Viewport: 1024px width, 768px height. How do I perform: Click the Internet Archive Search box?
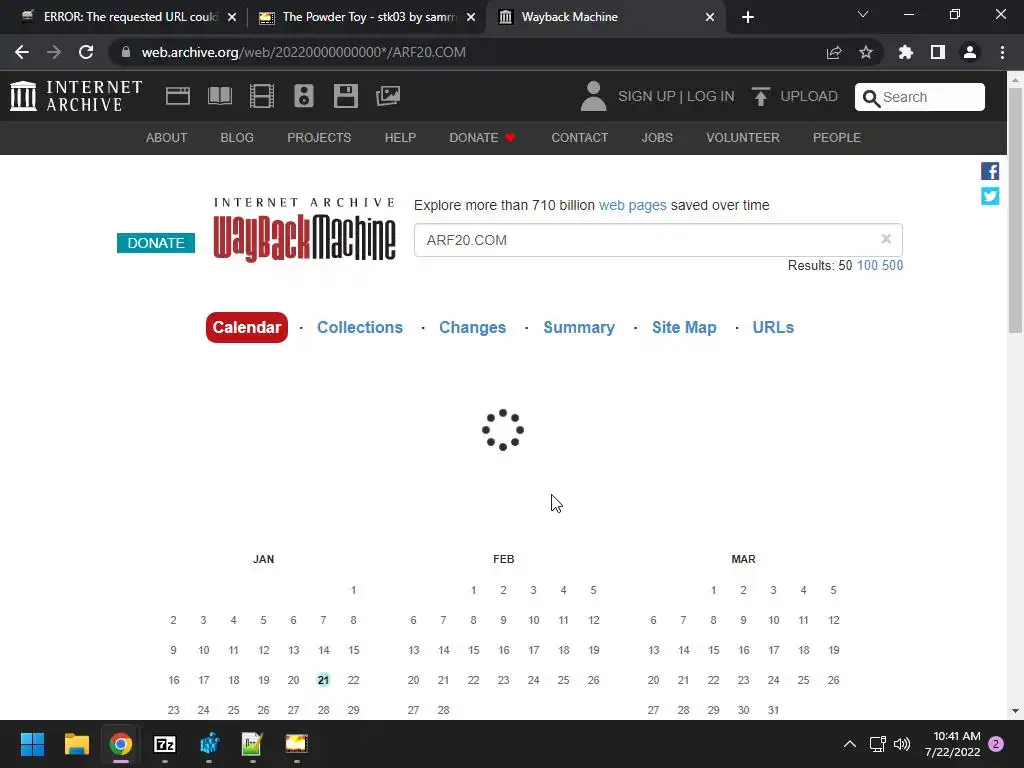point(920,97)
